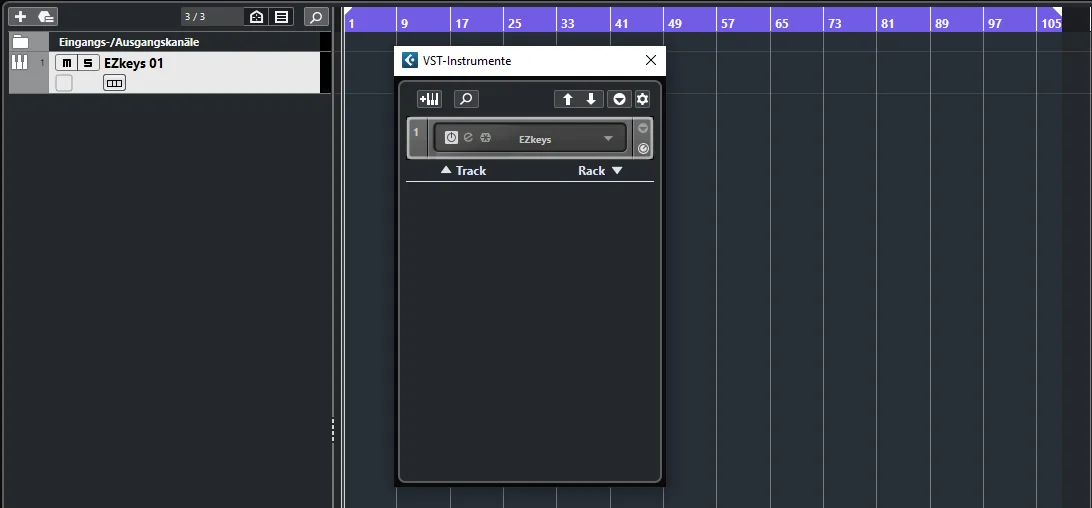
Task: Open the EZkeys instrument editor (e icon)
Action: pyautogui.click(x=468, y=138)
